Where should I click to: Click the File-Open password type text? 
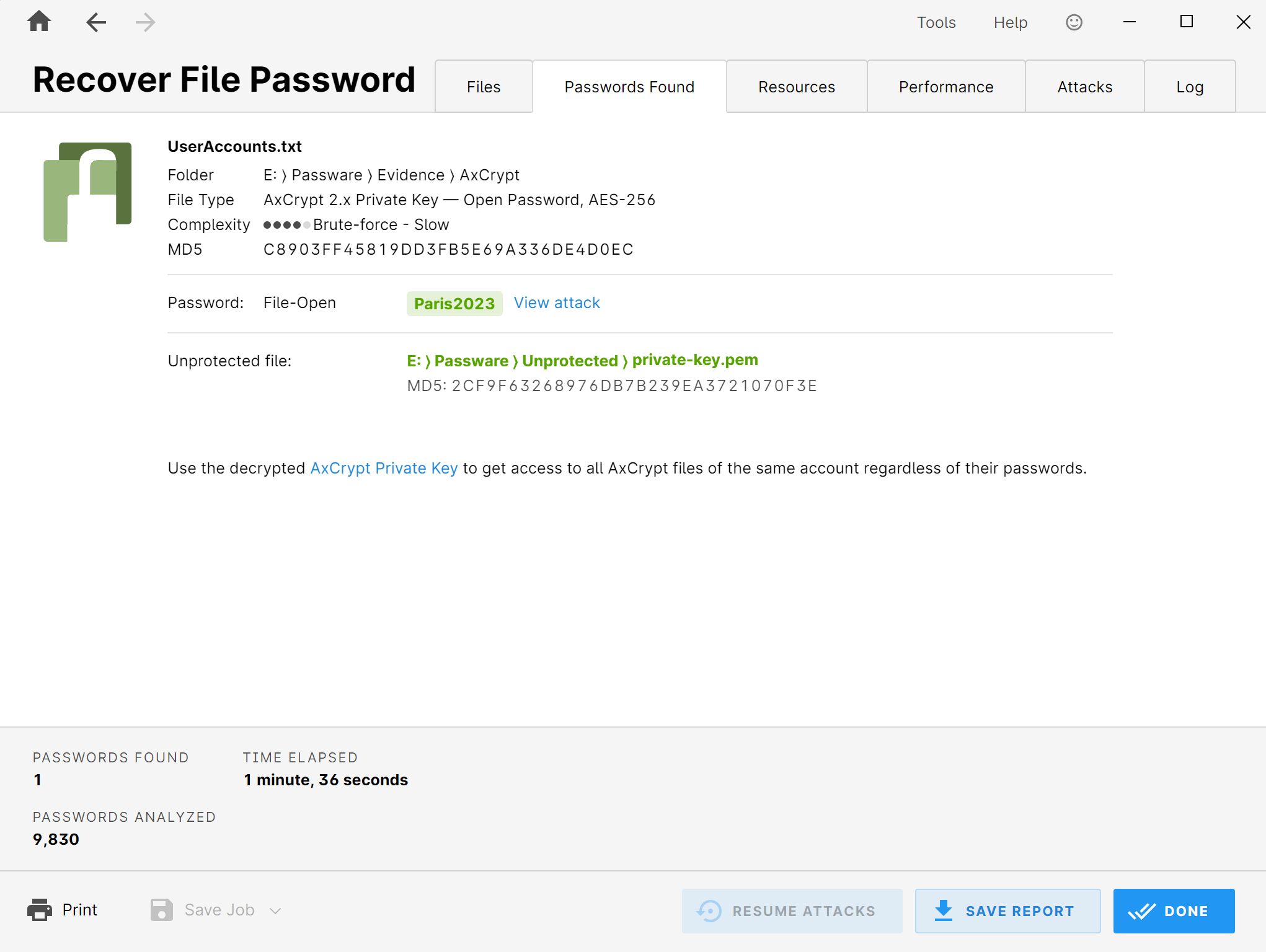click(x=299, y=302)
